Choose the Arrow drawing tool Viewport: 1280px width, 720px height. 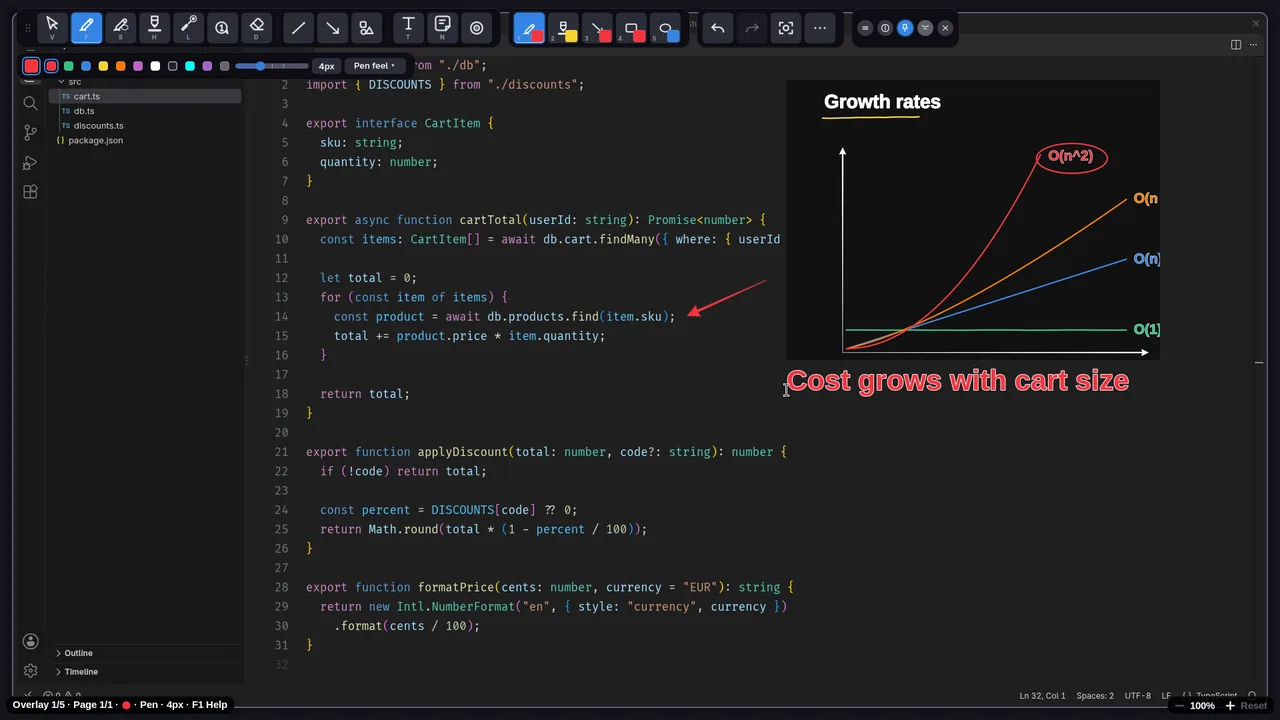pyautogui.click(x=332, y=28)
